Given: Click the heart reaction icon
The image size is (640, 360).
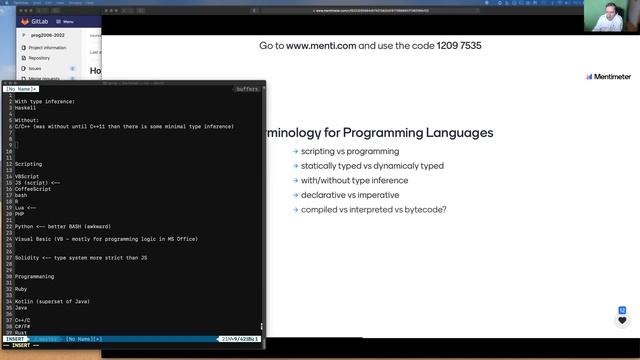Looking at the screenshot, I should point(622,320).
